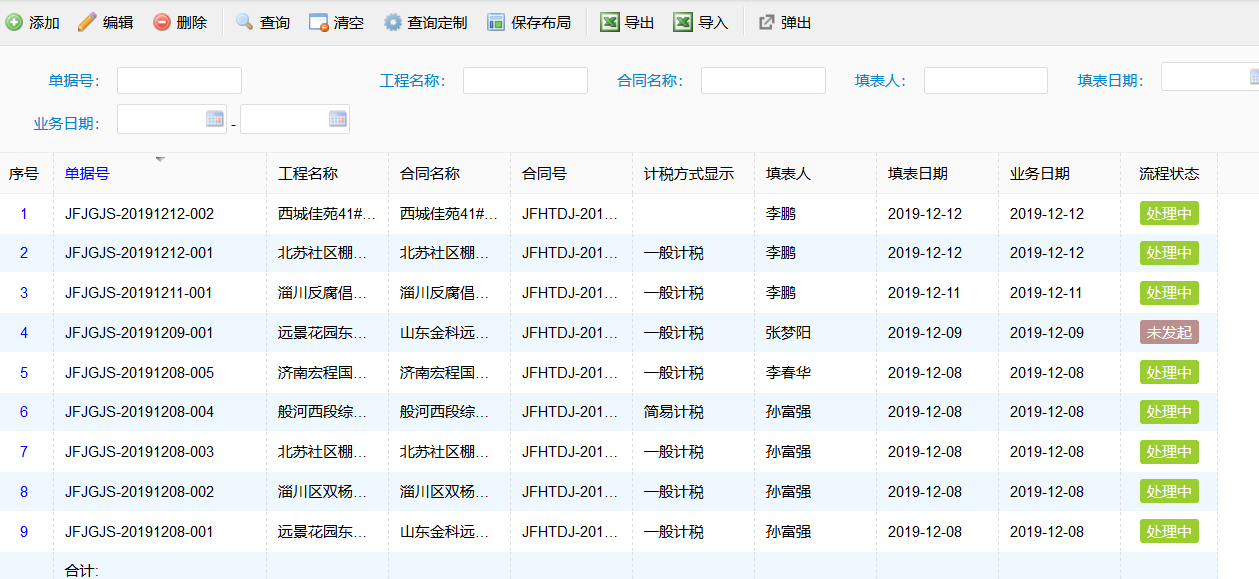Image resolution: width=1259 pixels, height=579 pixels.
Task: Click the 合同名称 column header
Action: (x=430, y=173)
